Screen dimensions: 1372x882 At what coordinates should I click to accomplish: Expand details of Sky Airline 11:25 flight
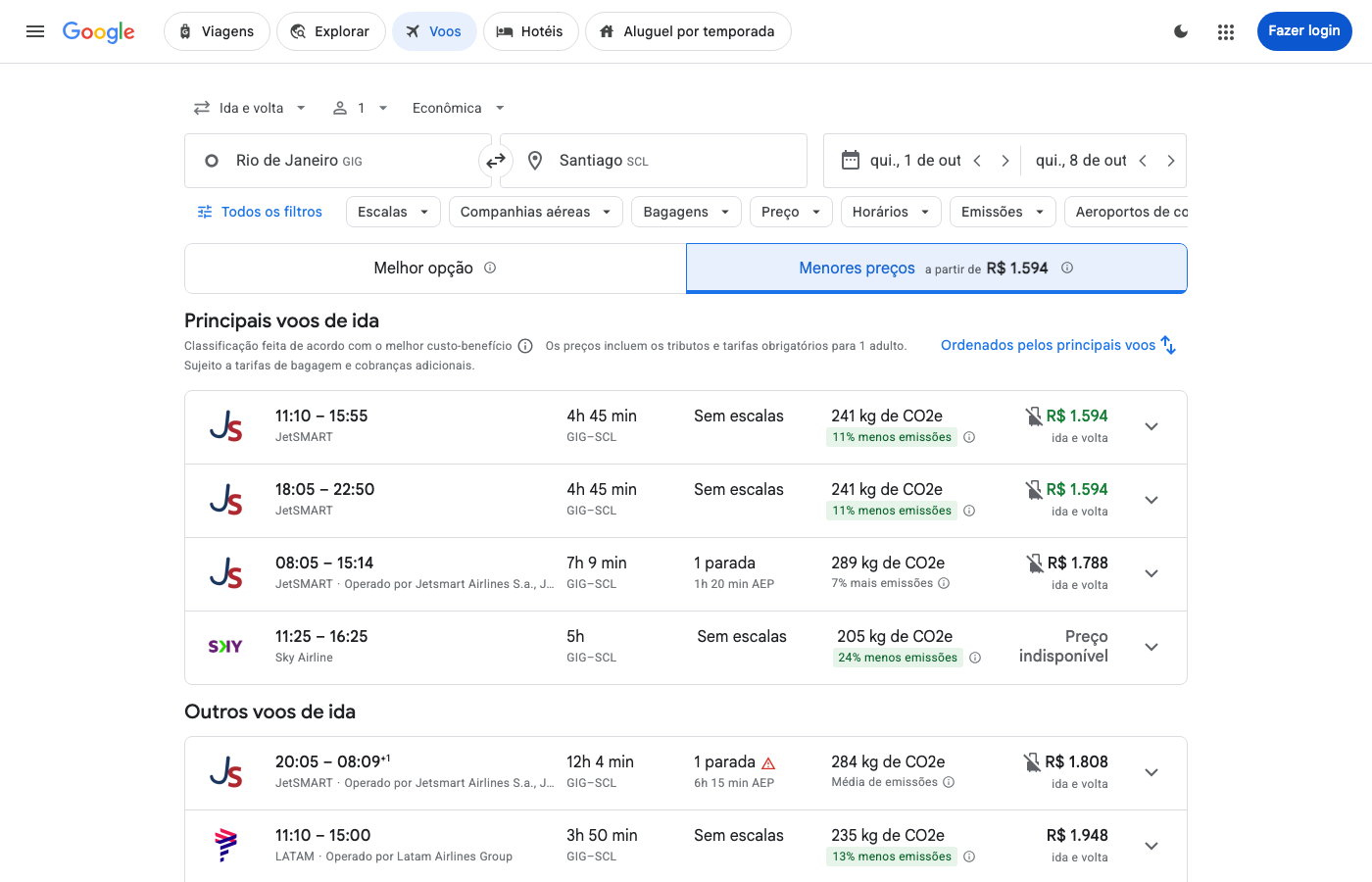coord(1151,647)
